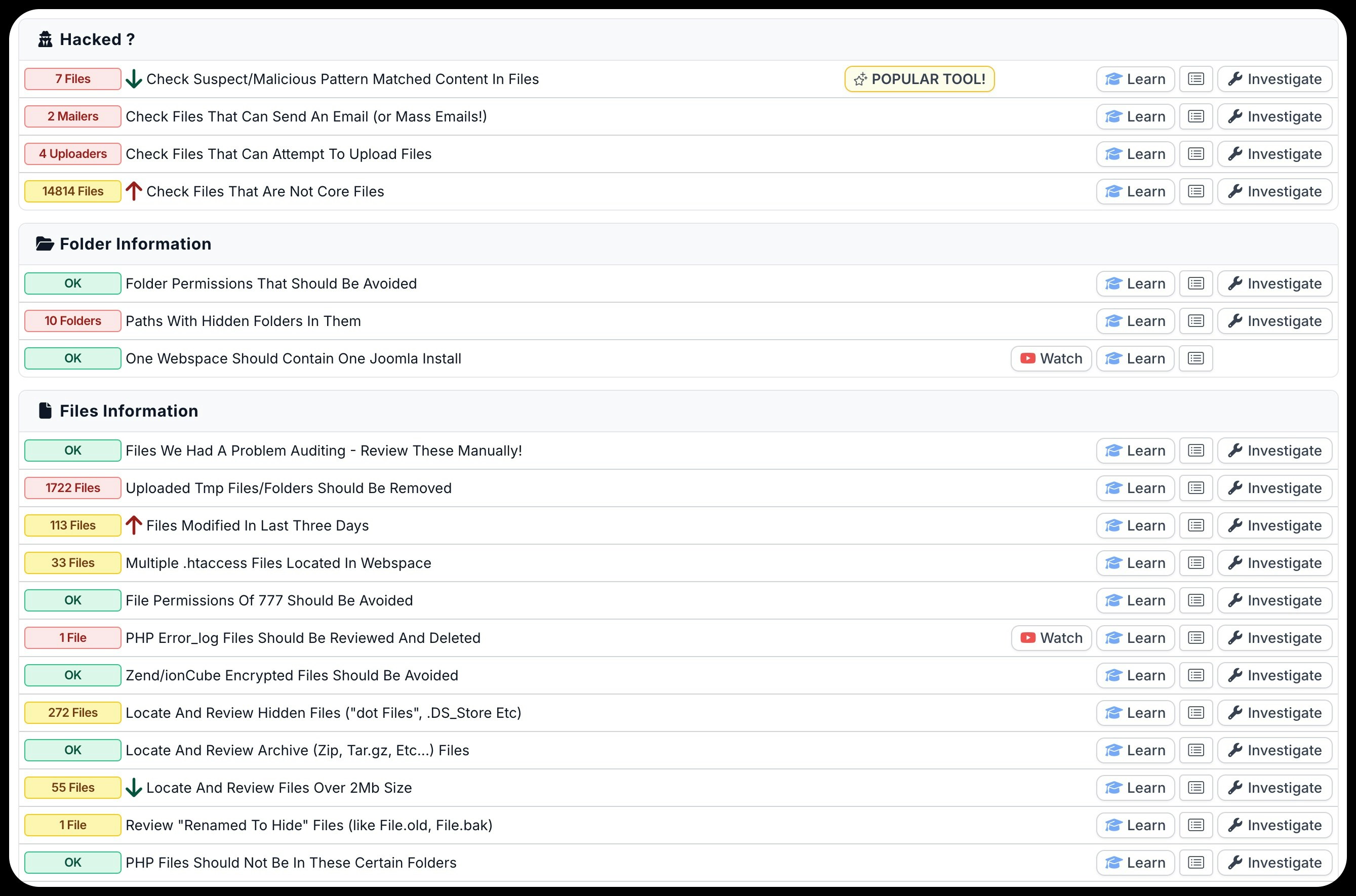1356x896 pixels.
Task: Click list icon for Suspect/Malicious Pattern row
Action: [1195, 79]
